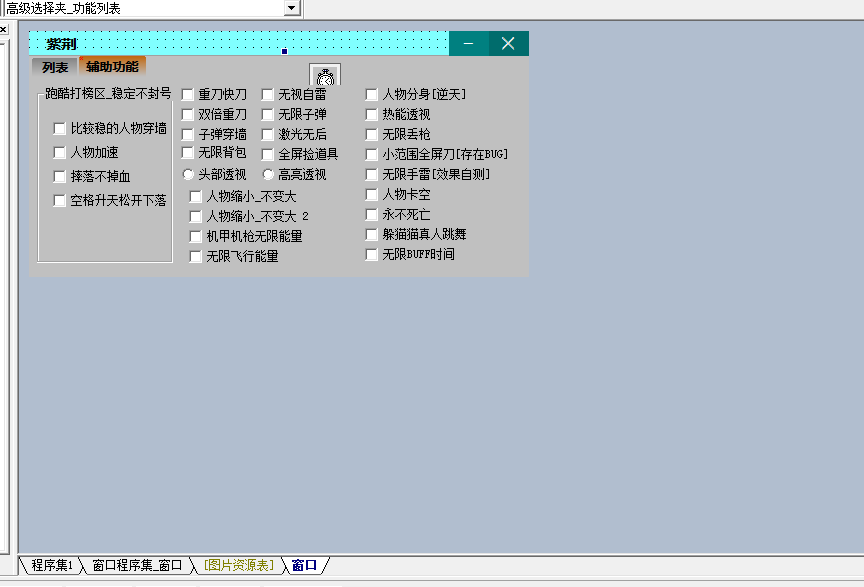Open the 高级选择夹_功能列表 dropdown arrow
This screenshot has width=864, height=587.
click(292, 8)
